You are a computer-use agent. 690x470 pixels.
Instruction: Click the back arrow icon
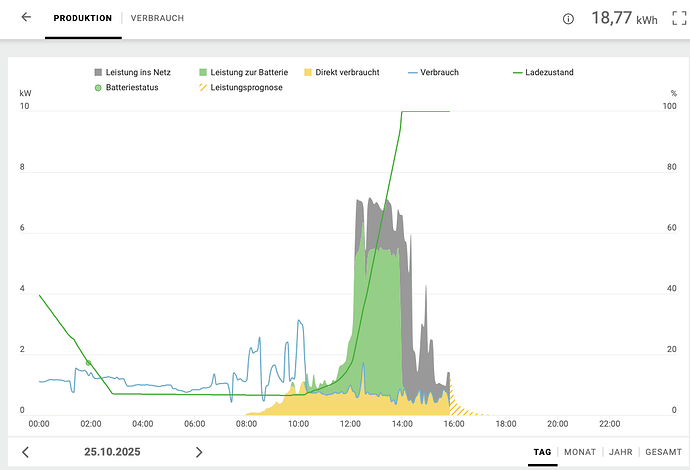26,18
